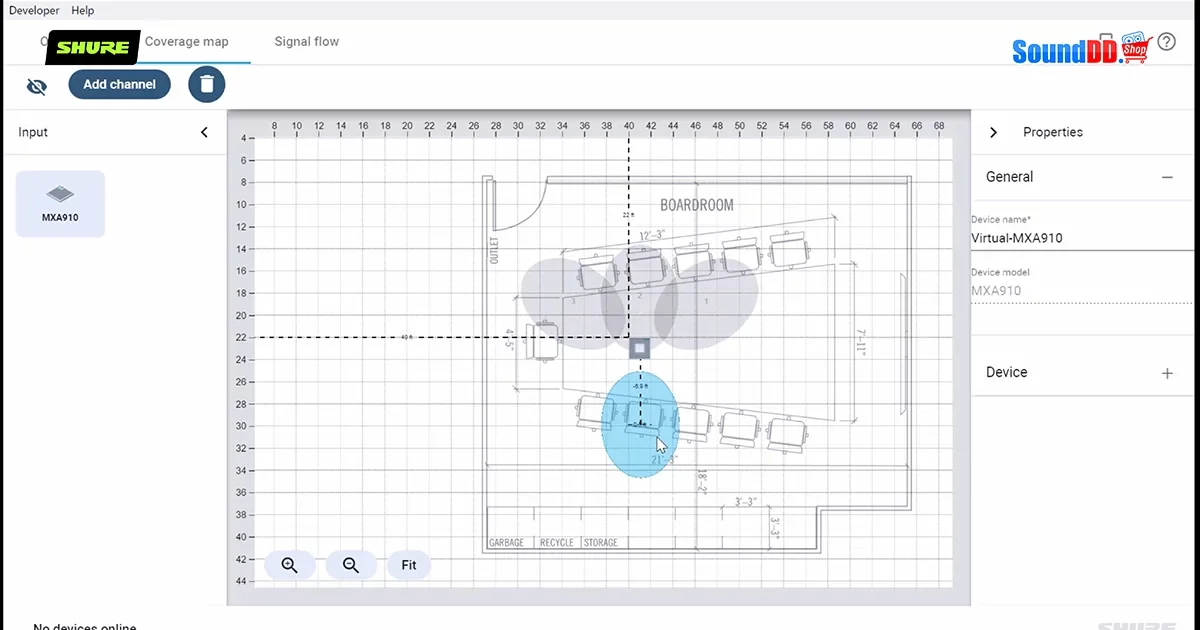Select the blue highlighted coverage lobe
Image resolution: width=1200 pixels, height=630 pixels.
(x=640, y=425)
